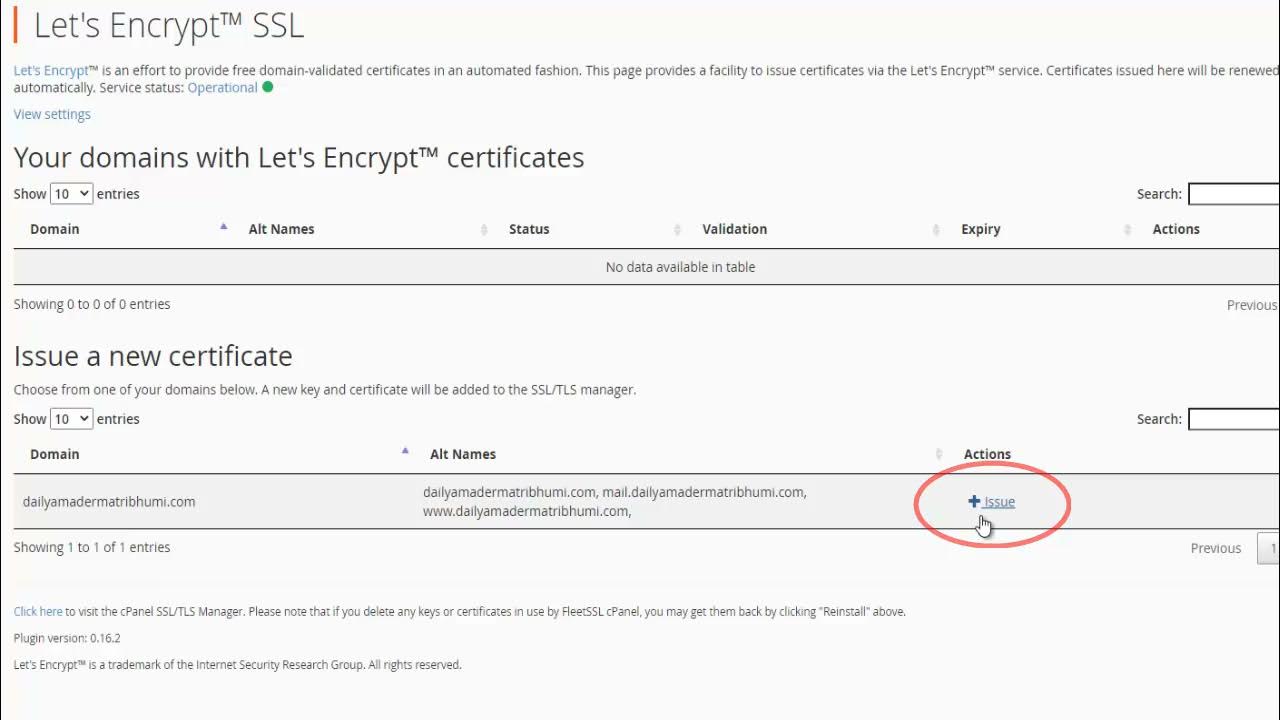Sort certificates table by Domain column arrow

[223, 228]
